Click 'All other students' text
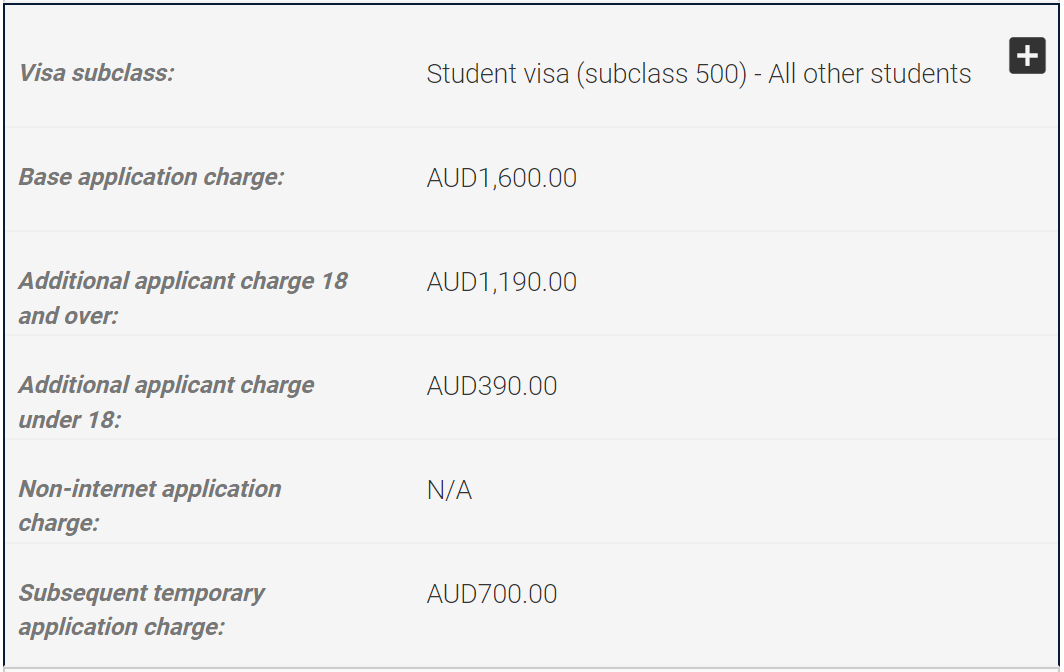 point(870,74)
